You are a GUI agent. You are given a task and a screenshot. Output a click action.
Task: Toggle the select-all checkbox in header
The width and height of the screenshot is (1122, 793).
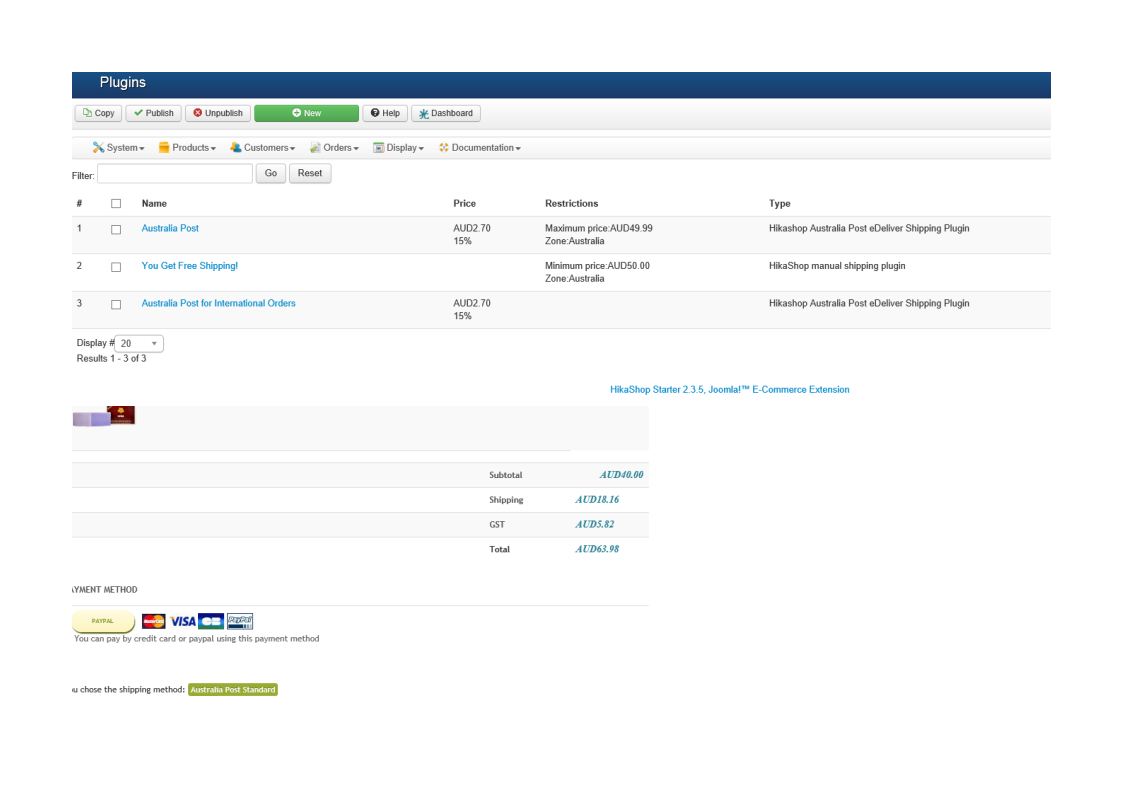[116, 204]
